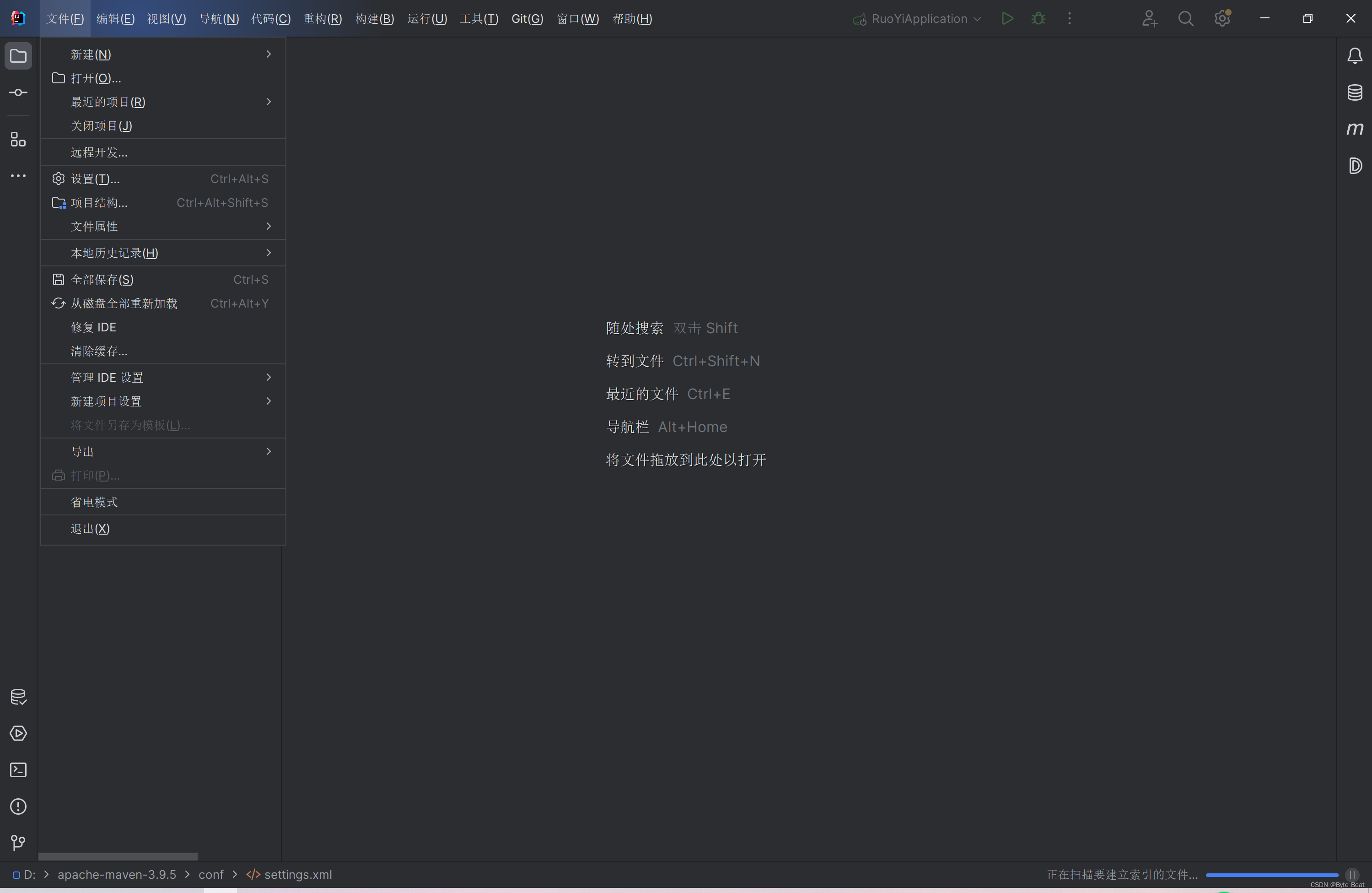Click the settings.xml breadcrumb label
1372x893 pixels.
tap(298, 875)
